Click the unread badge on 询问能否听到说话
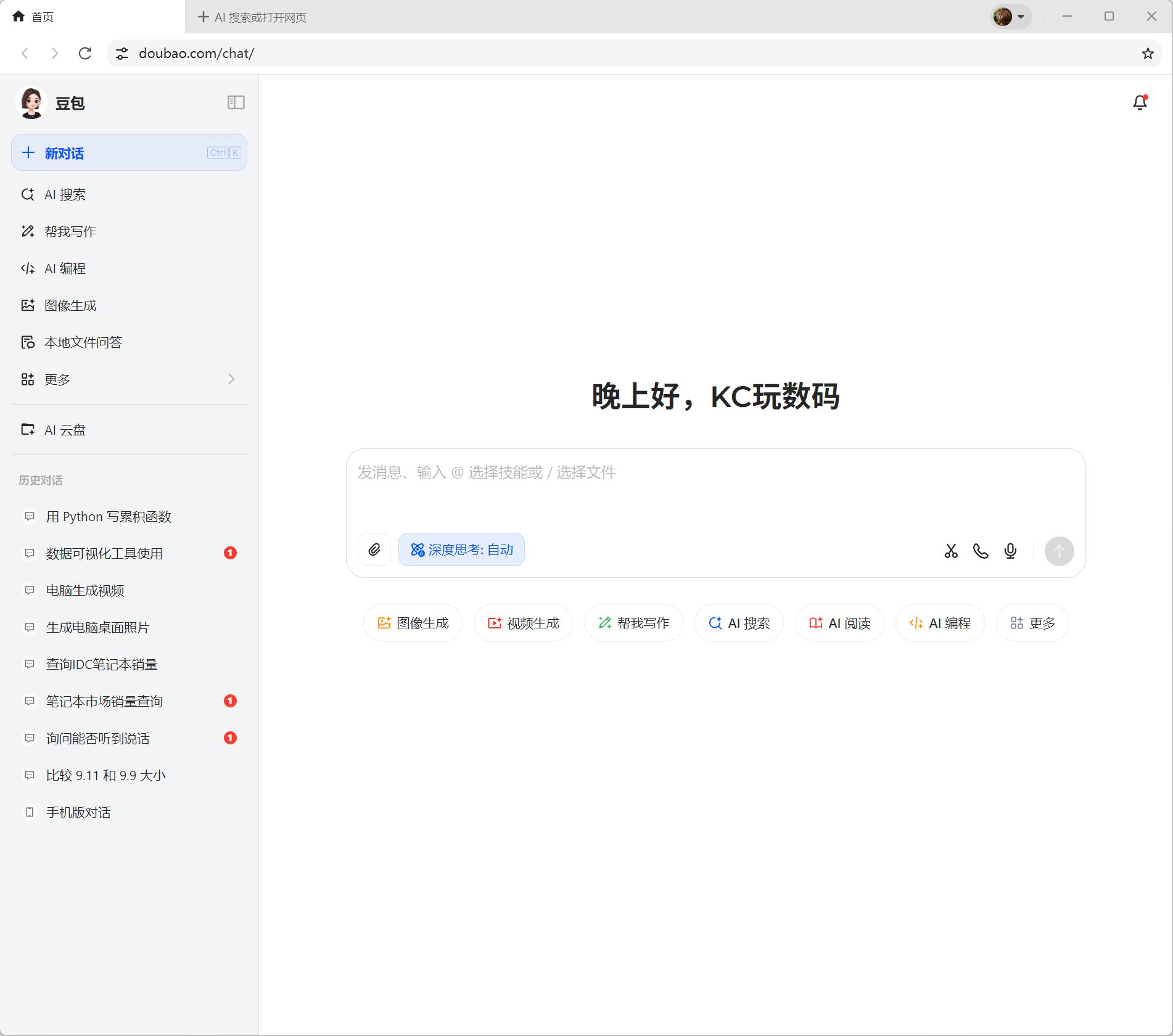1173x1036 pixels. point(230,738)
